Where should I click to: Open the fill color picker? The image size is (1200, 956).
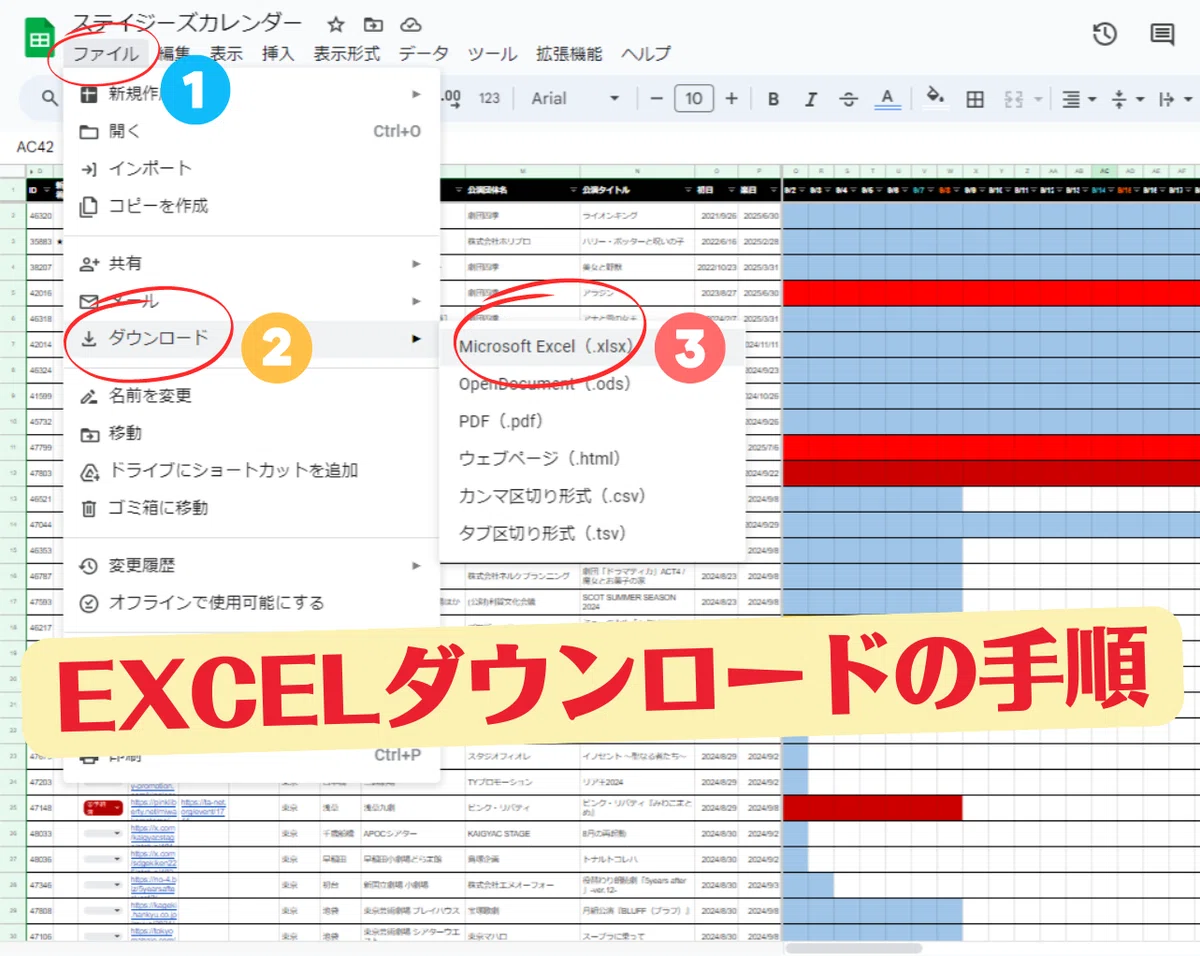935,98
